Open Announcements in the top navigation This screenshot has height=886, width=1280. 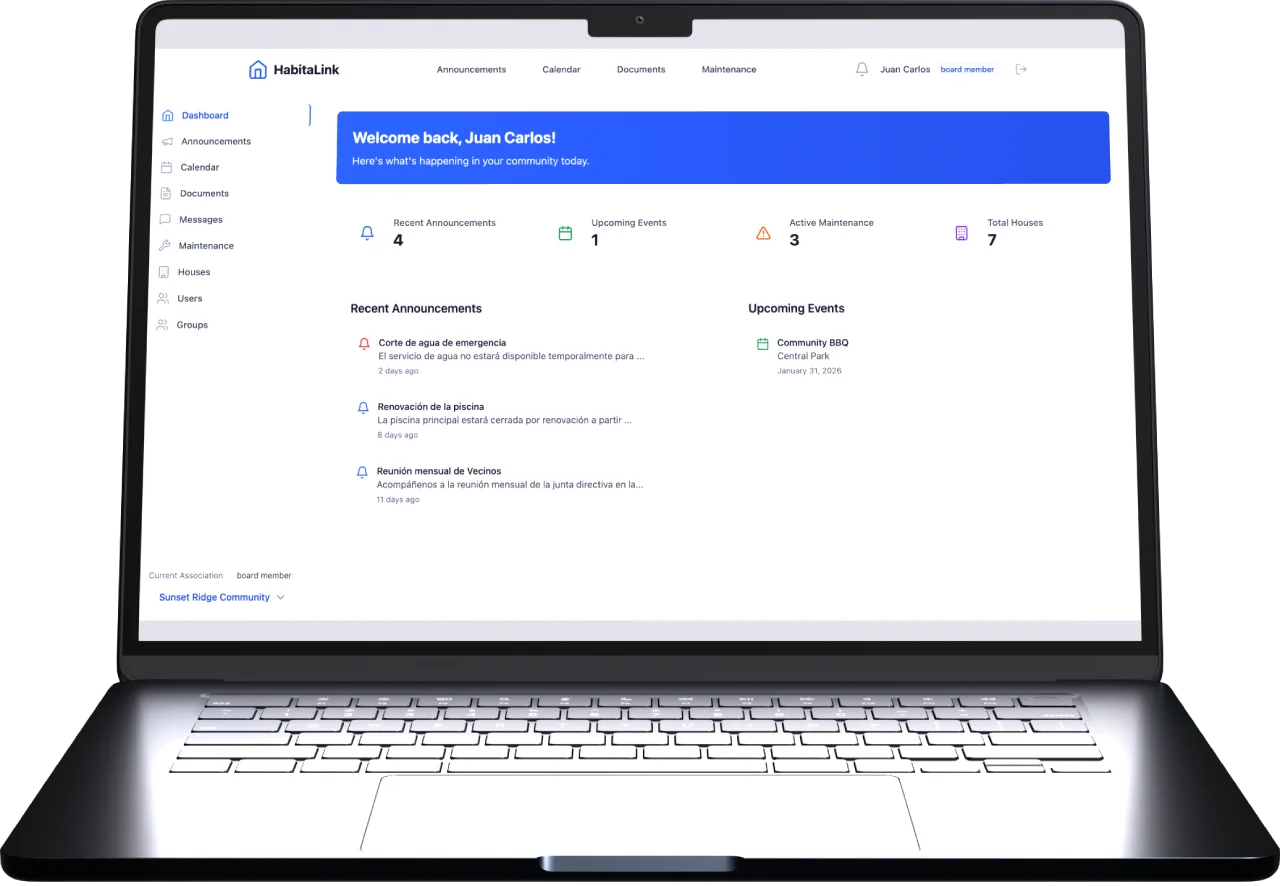[471, 70]
